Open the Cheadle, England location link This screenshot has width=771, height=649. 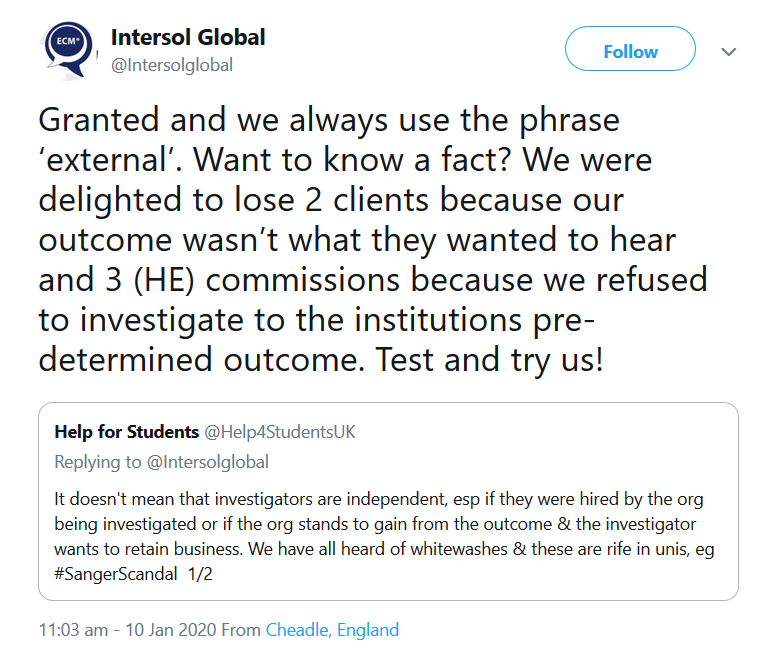[x=332, y=630]
